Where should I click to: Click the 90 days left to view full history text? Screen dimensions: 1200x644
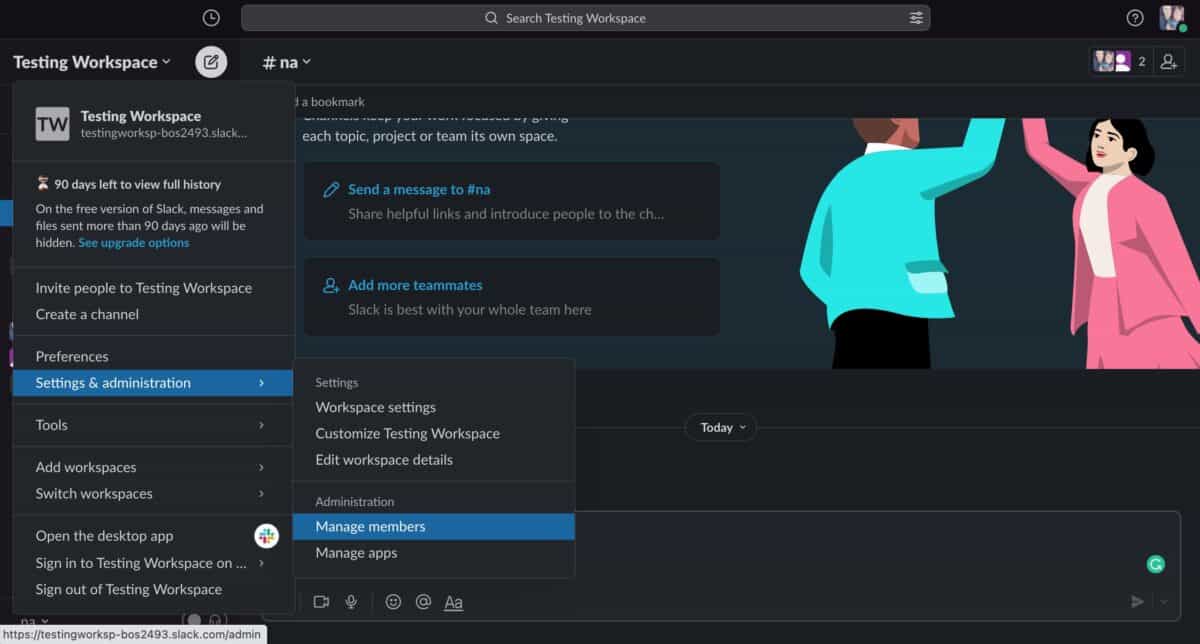pyautogui.click(x=138, y=185)
